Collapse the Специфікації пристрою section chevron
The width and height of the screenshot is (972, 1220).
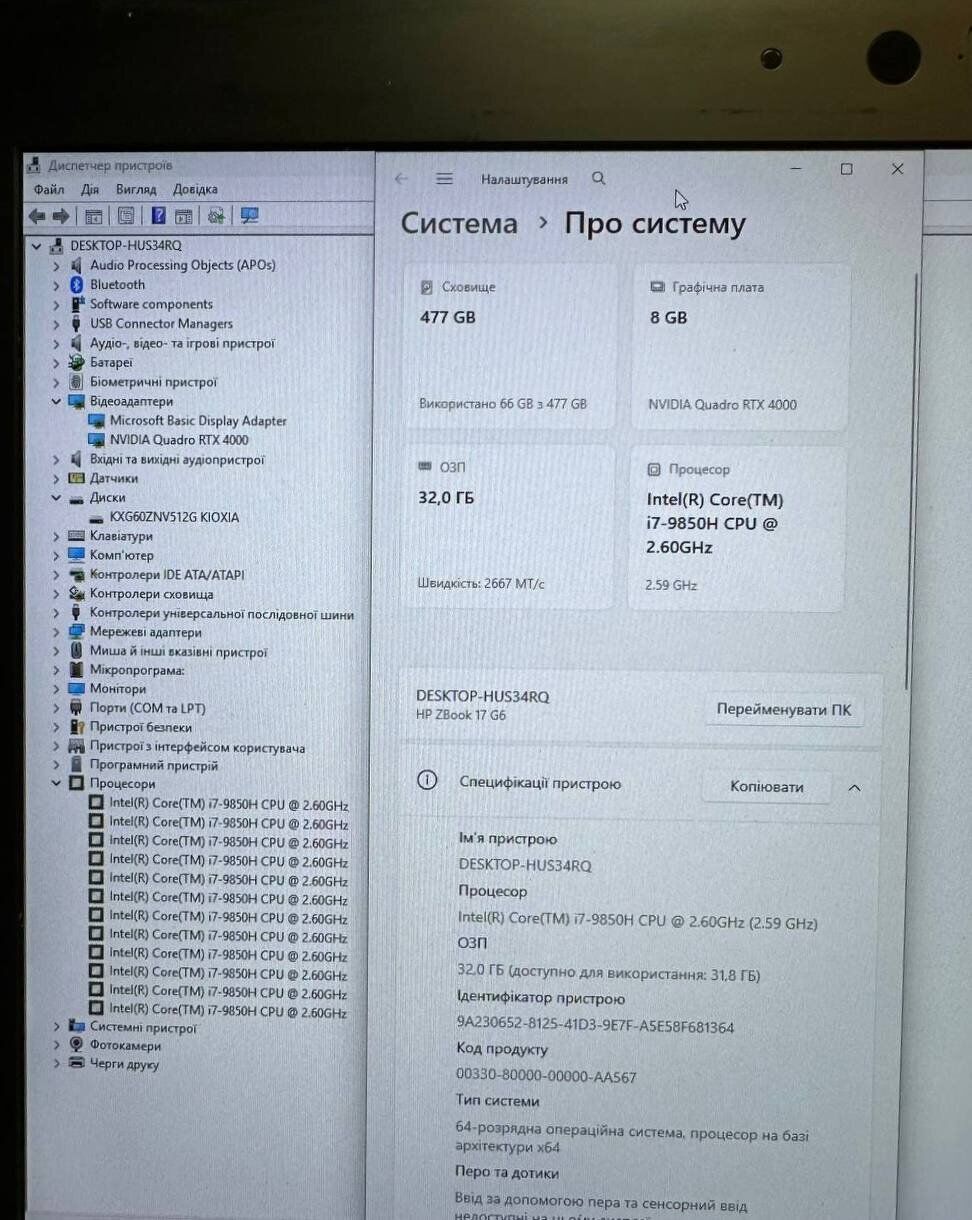click(854, 788)
